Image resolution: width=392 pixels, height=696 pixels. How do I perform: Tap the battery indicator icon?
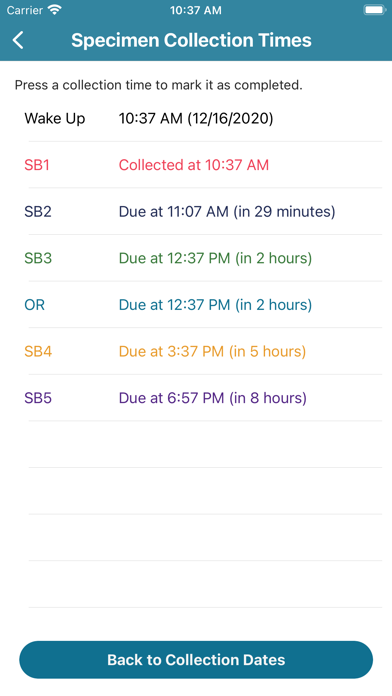(374, 10)
